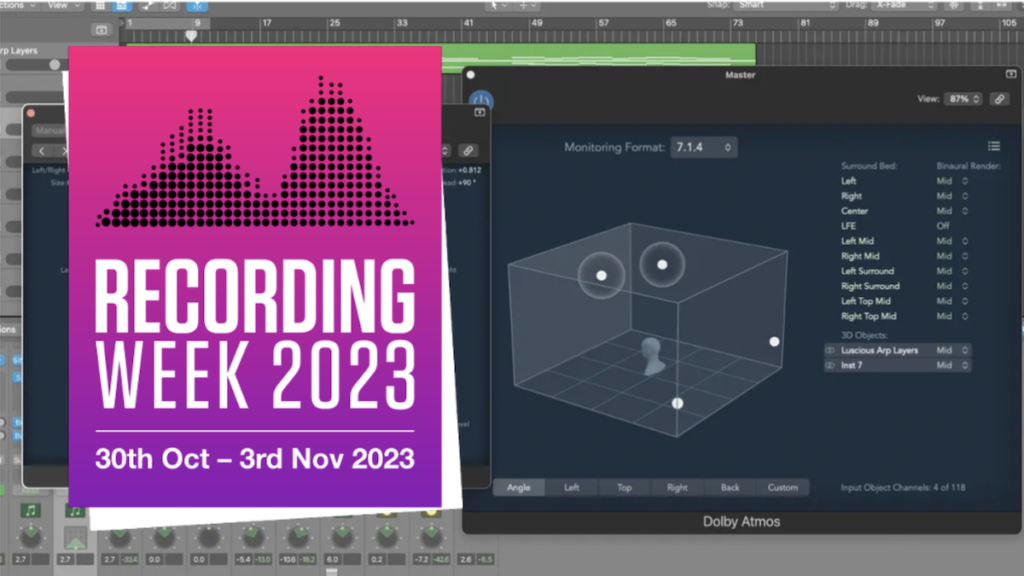Viewport: 1024px width, 576px height.
Task: Click the knob above the -7.2 value
Action: click(x=432, y=537)
